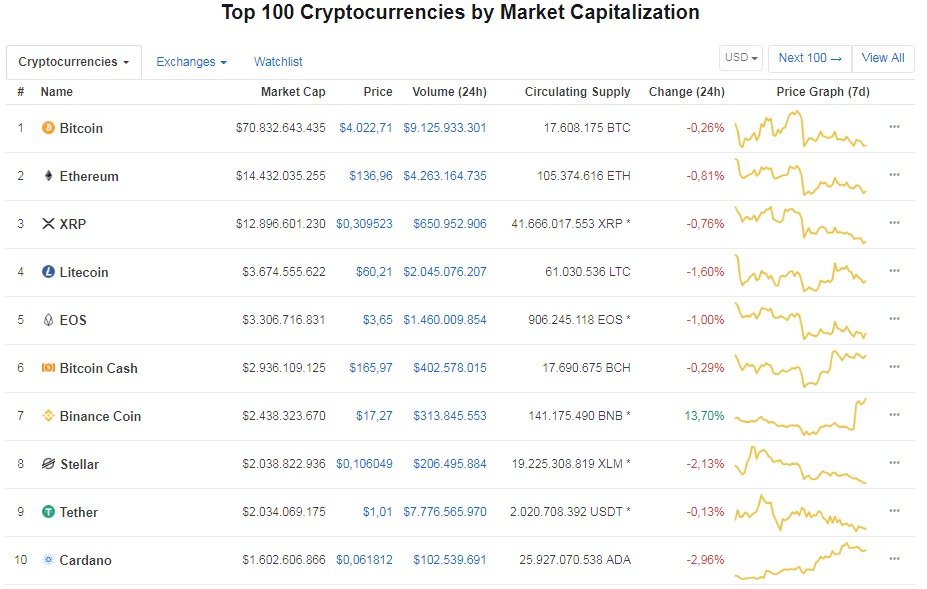View Binance Coin 7-day price graph
This screenshot has width=927, height=589.
(801, 416)
